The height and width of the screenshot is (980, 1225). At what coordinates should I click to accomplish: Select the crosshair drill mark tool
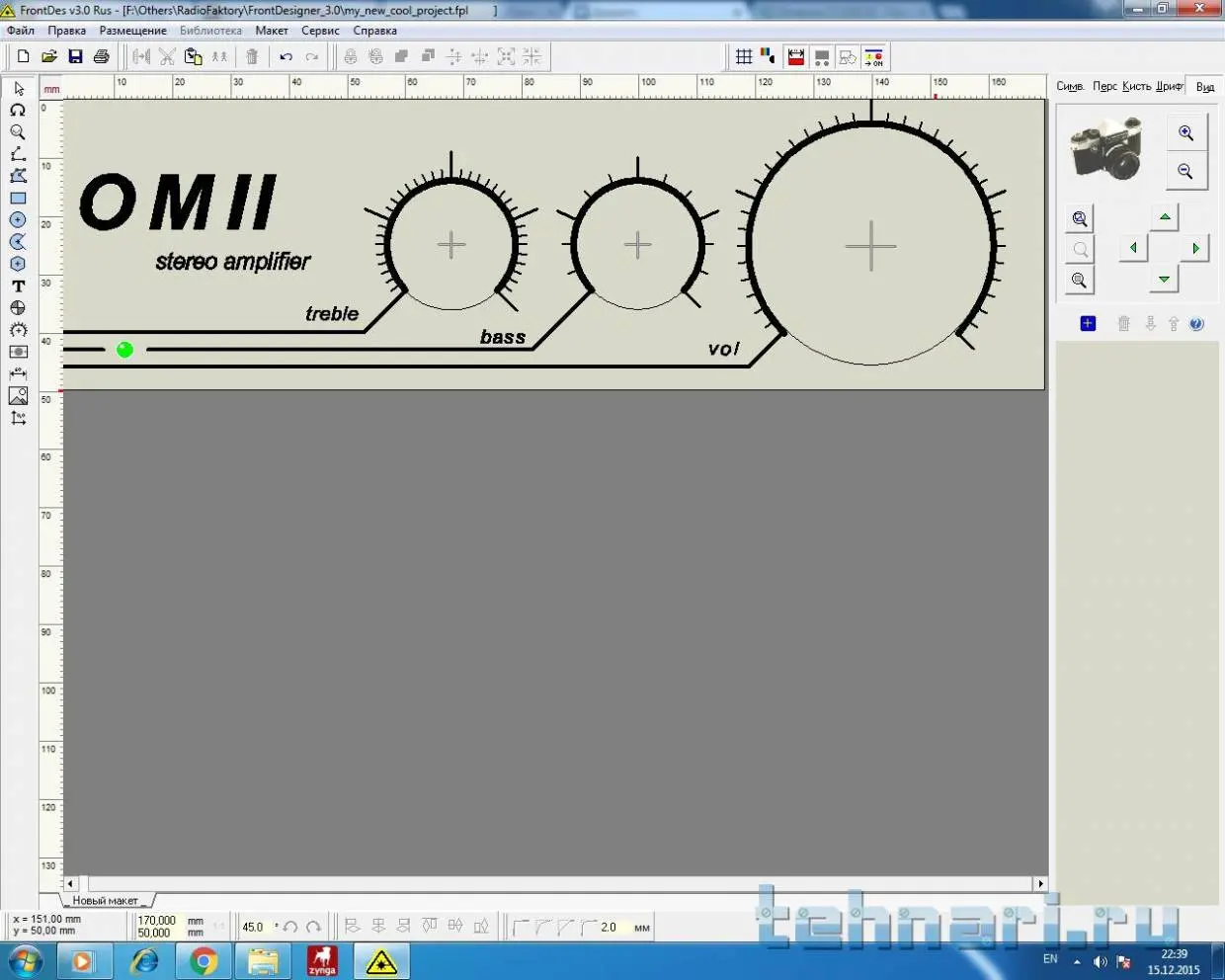coord(18,308)
